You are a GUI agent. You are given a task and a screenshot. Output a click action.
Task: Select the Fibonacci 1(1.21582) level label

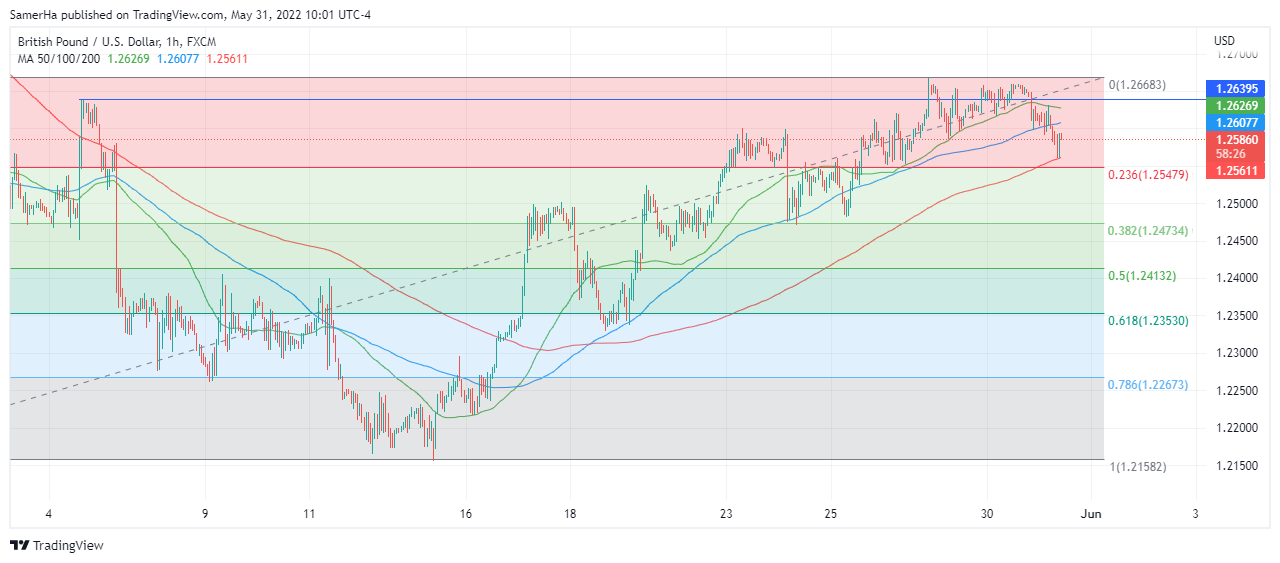point(1137,467)
